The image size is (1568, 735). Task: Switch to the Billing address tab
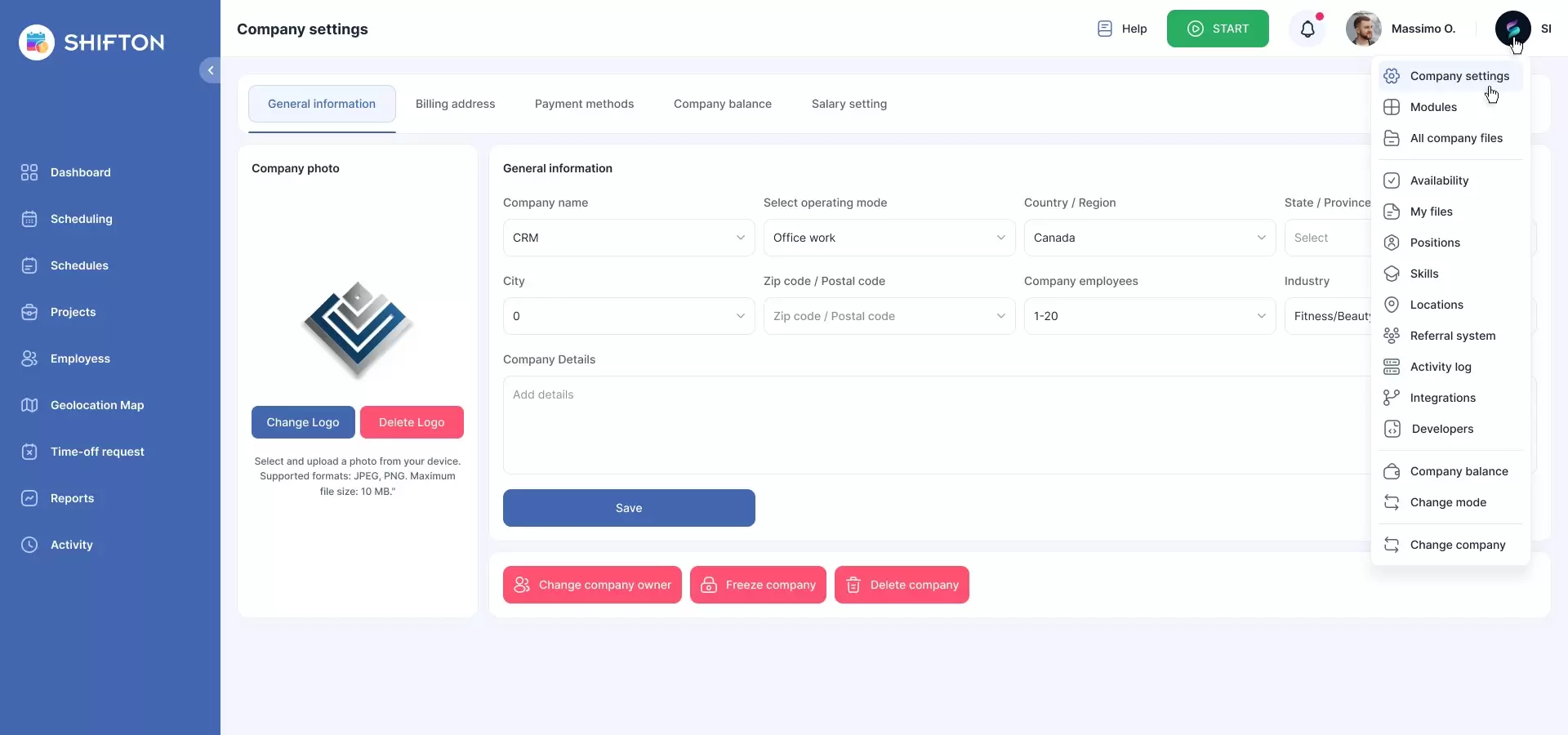point(455,104)
